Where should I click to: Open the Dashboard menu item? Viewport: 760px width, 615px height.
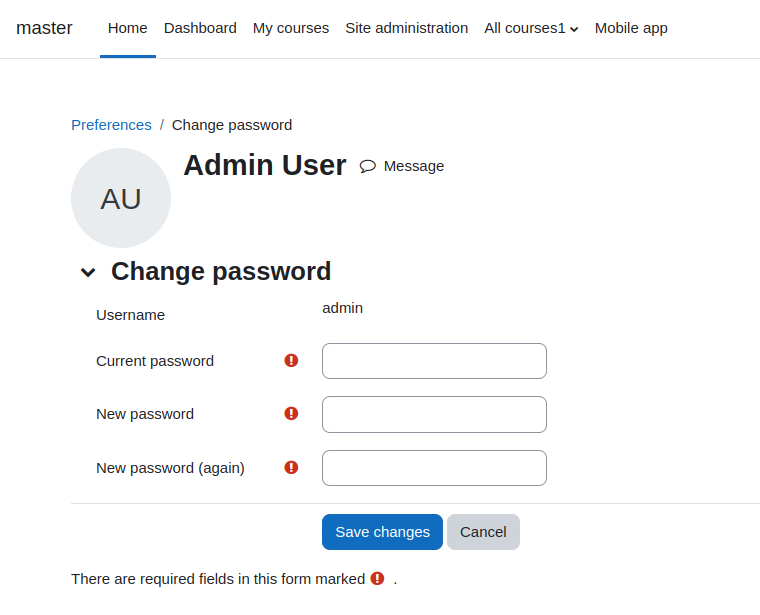[x=200, y=28]
